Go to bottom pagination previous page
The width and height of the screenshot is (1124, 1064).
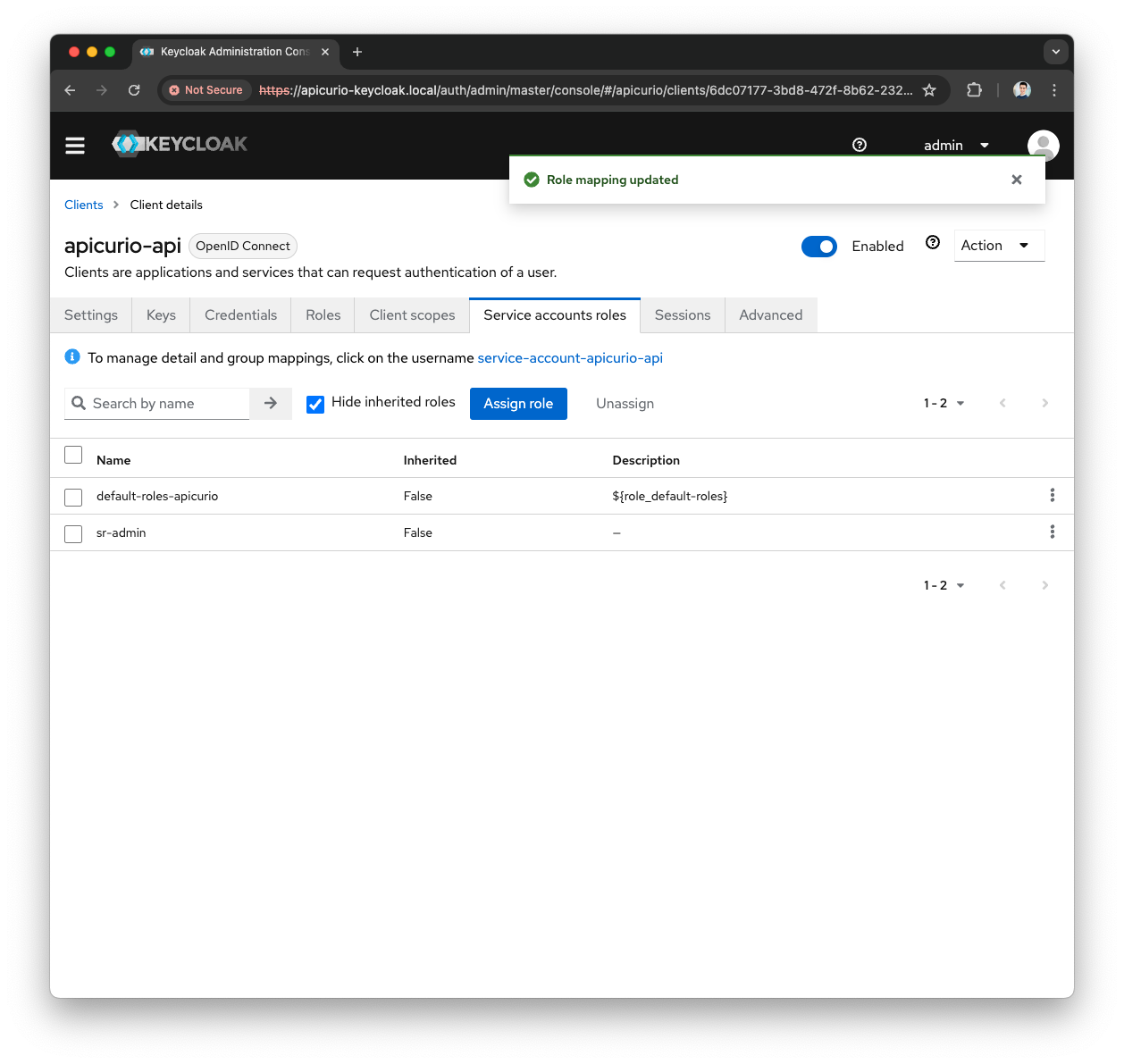pos(1002,585)
